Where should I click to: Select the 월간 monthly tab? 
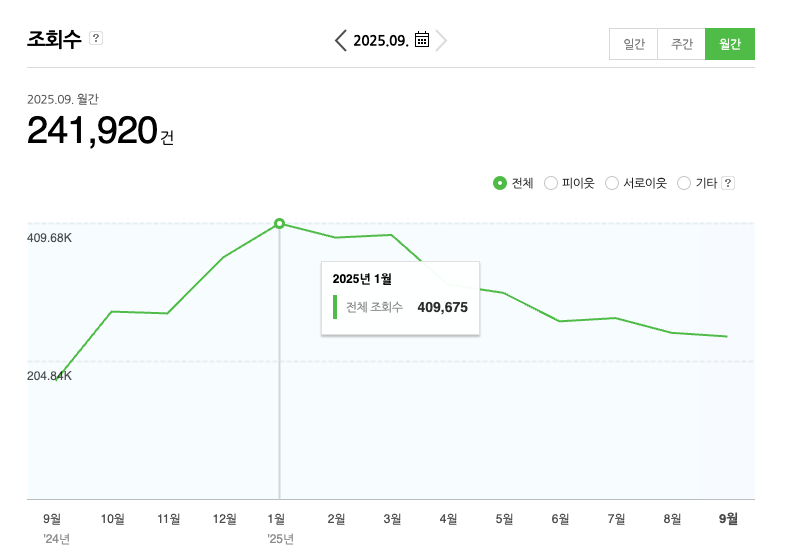point(729,45)
